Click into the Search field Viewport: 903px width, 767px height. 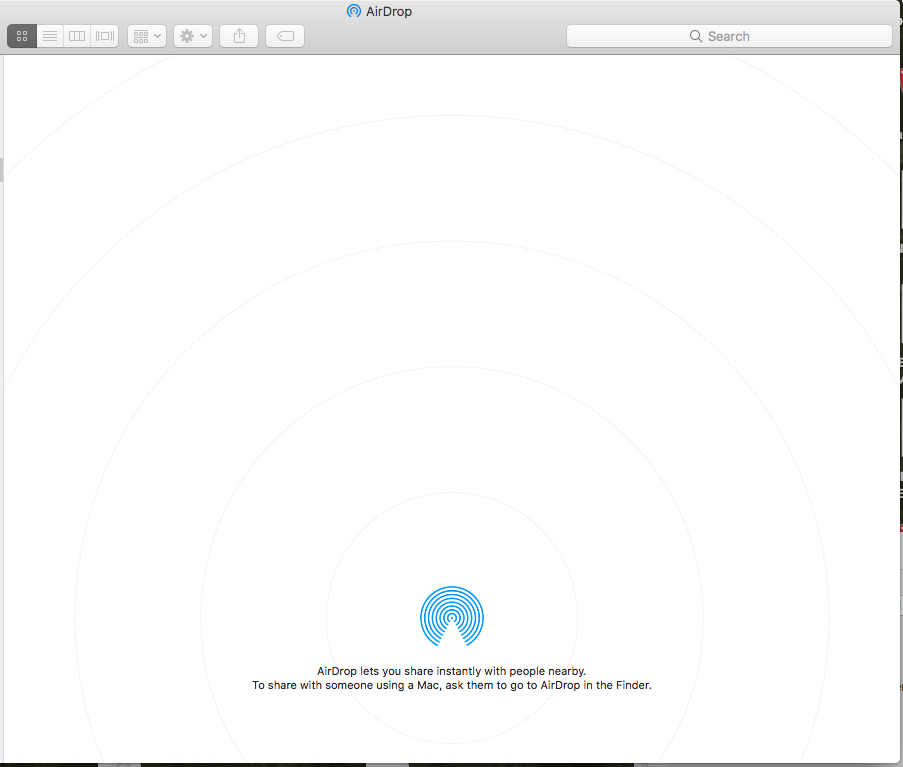pos(729,36)
